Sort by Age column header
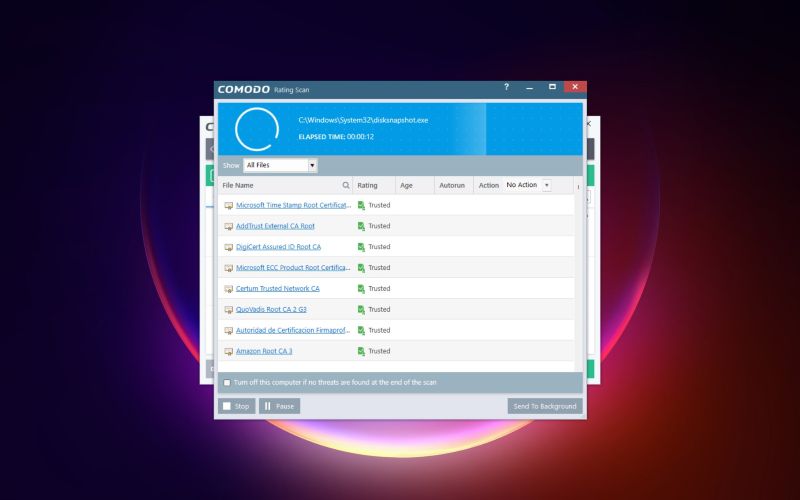The image size is (800, 500). tap(406, 185)
